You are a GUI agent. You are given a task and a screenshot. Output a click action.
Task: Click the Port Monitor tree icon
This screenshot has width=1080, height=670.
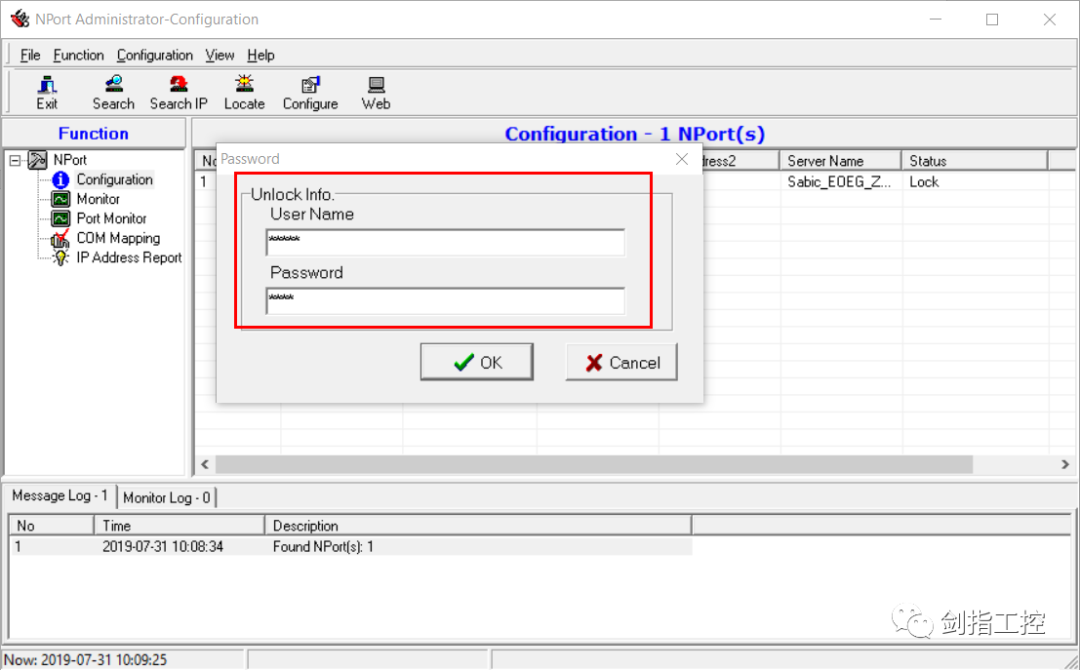tap(61, 218)
